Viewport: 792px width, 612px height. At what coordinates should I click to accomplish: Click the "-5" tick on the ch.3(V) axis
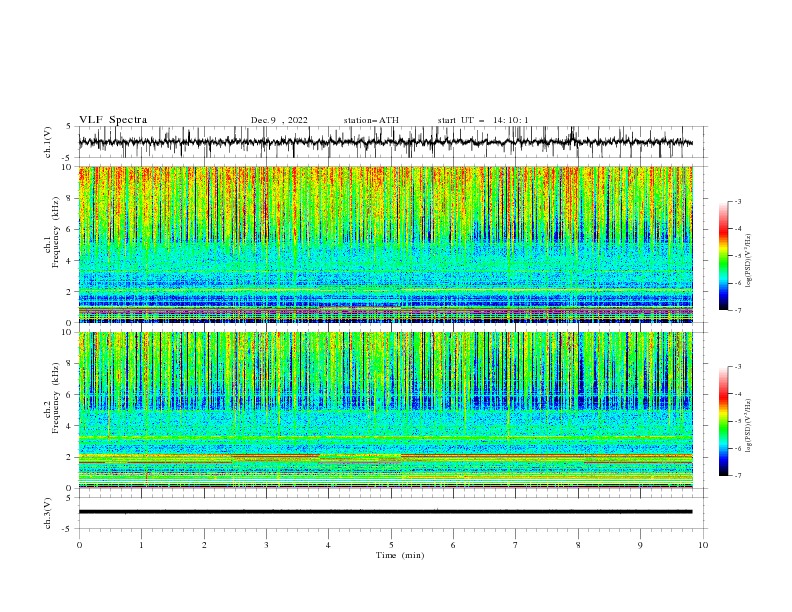pos(68,529)
